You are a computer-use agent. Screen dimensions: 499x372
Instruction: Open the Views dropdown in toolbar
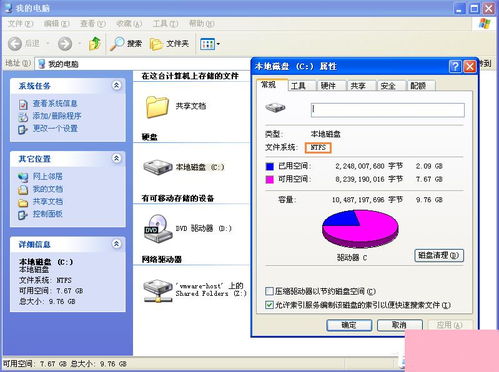(x=210, y=44)
